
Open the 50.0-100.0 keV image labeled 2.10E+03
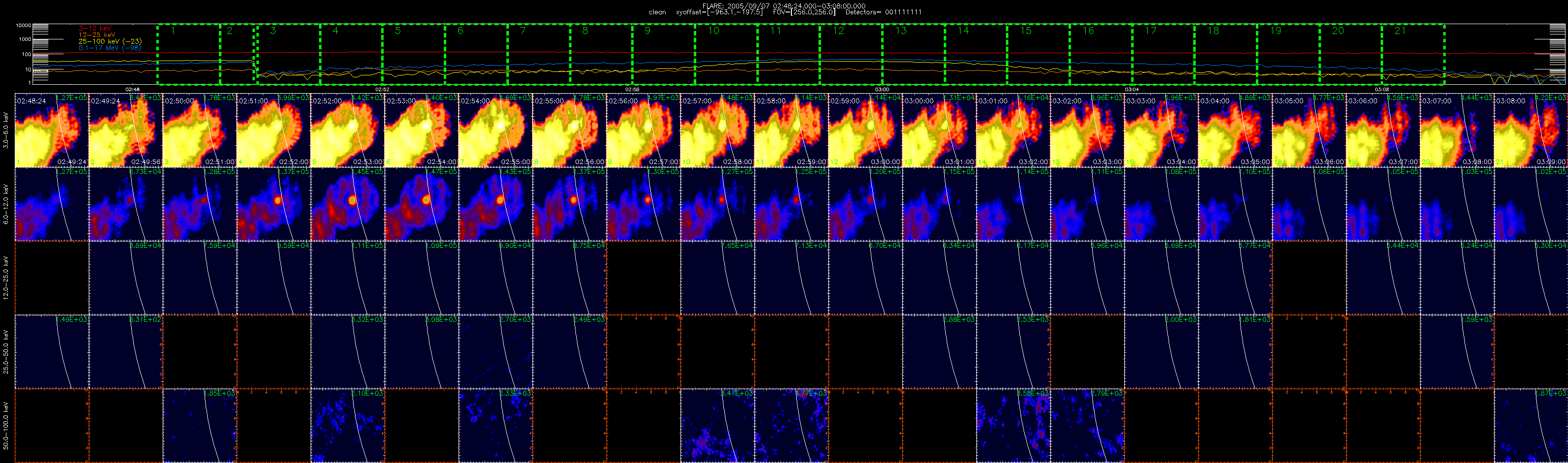[x=348, y=425]
